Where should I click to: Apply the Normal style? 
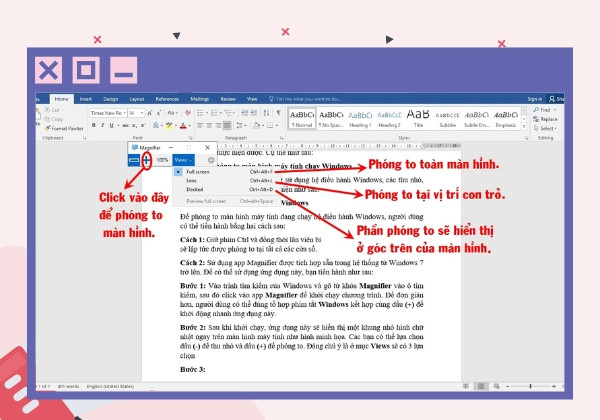(302, 119)
